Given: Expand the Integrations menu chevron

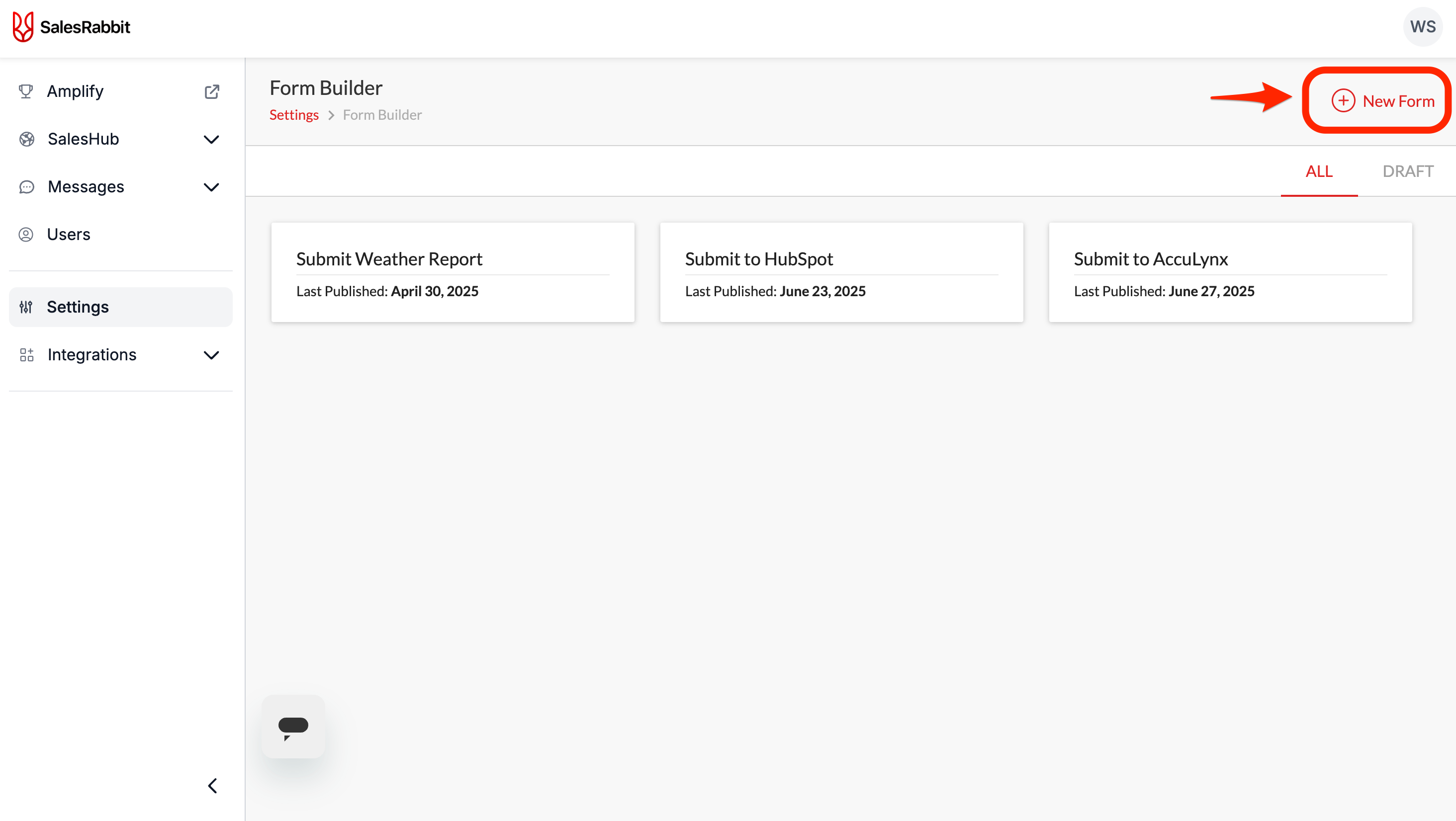Looking at the screenshot, I should (211, 355).
